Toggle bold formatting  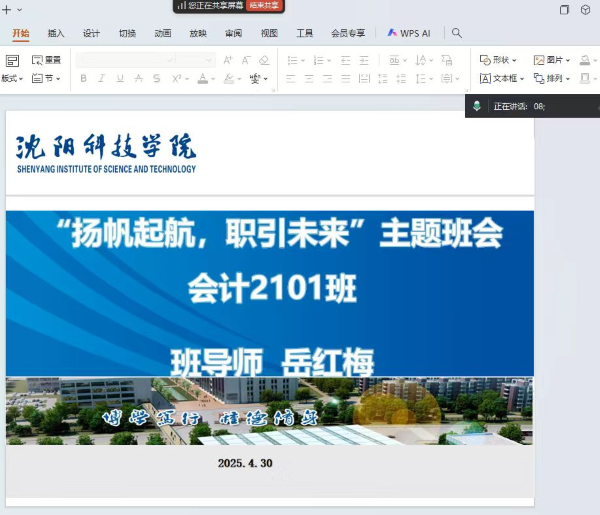[84, 78]
